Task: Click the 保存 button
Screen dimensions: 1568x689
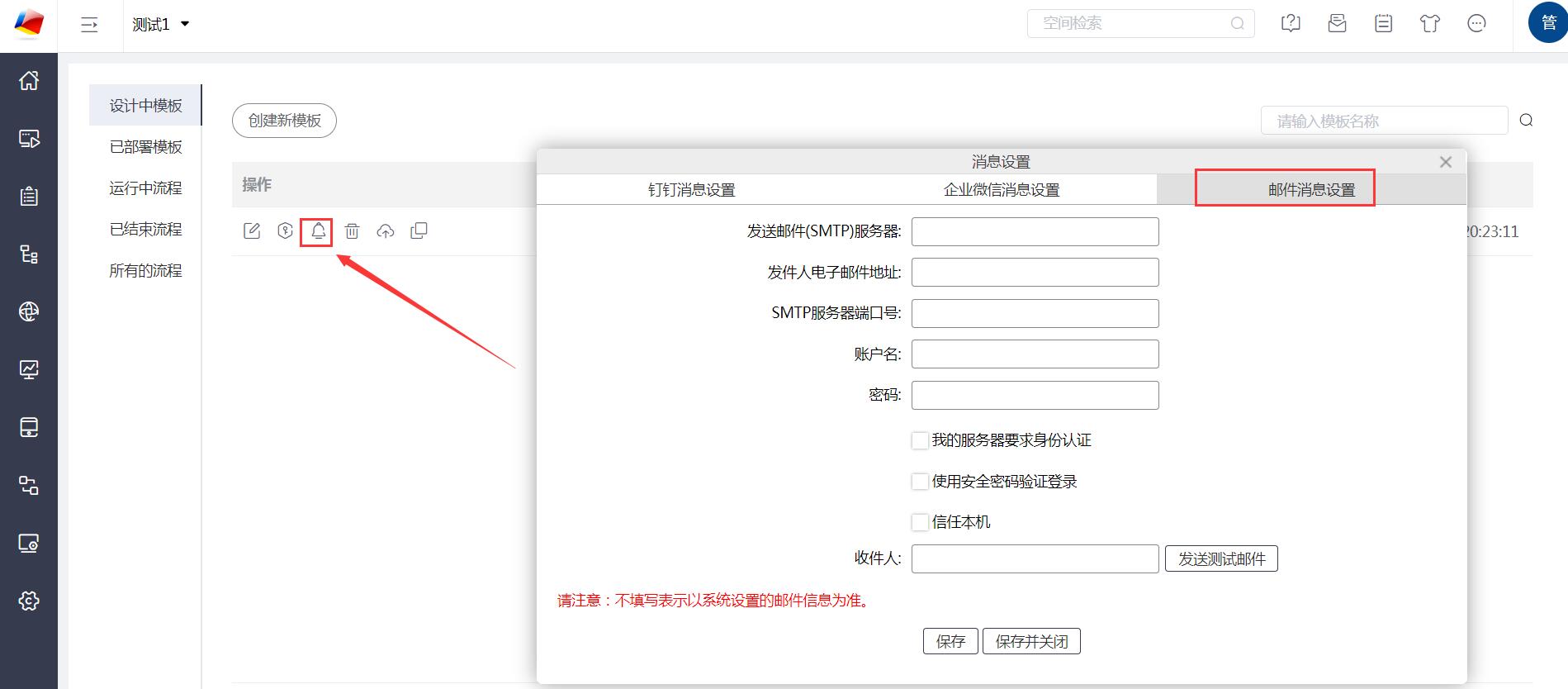Action: tap(950, 641)
